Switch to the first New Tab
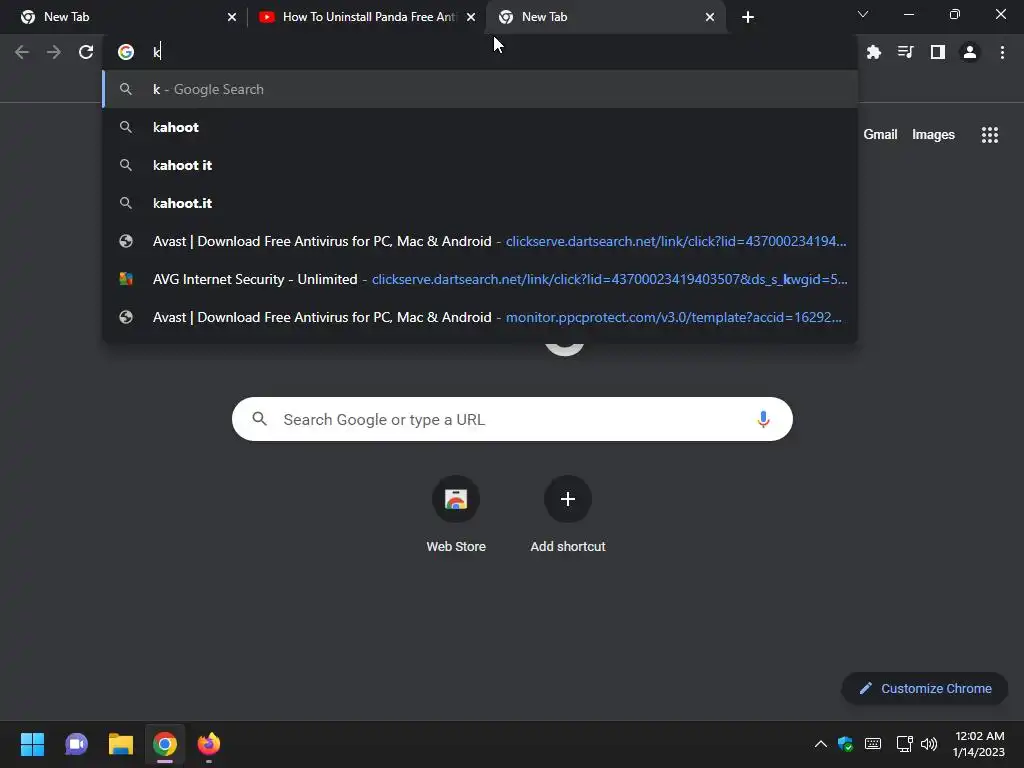 pos(124,17)
